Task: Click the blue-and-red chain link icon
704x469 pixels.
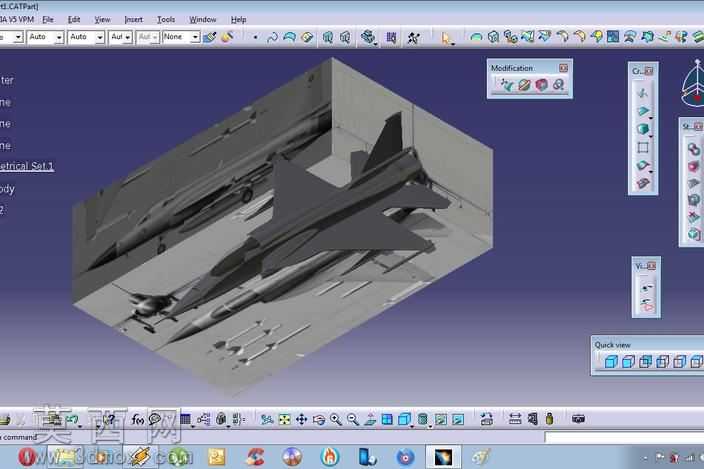Action: [694, 149]
